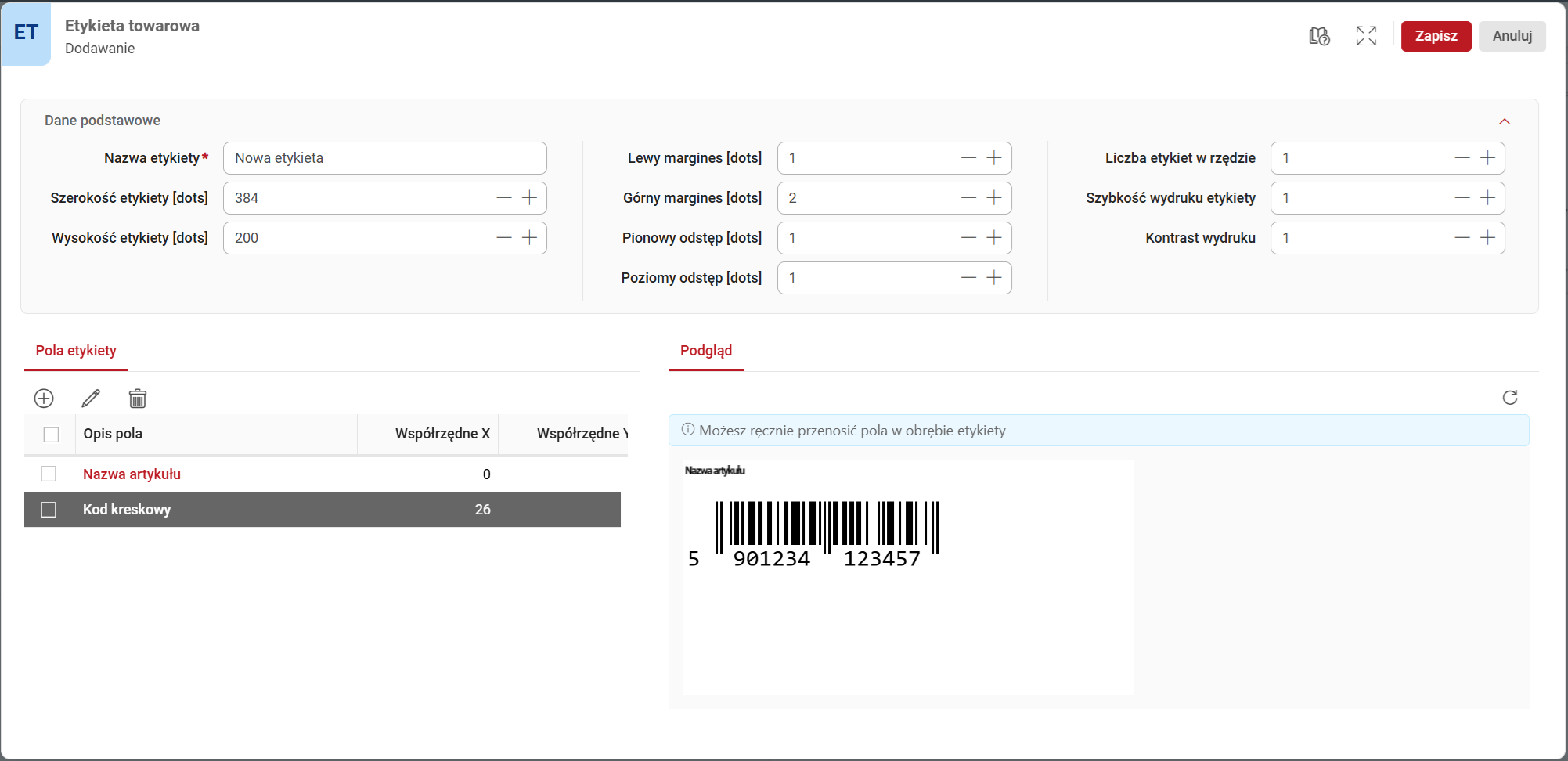Check the Kod kreskowy row checkbox
1568x761 pixels.
tap(49, 510)
